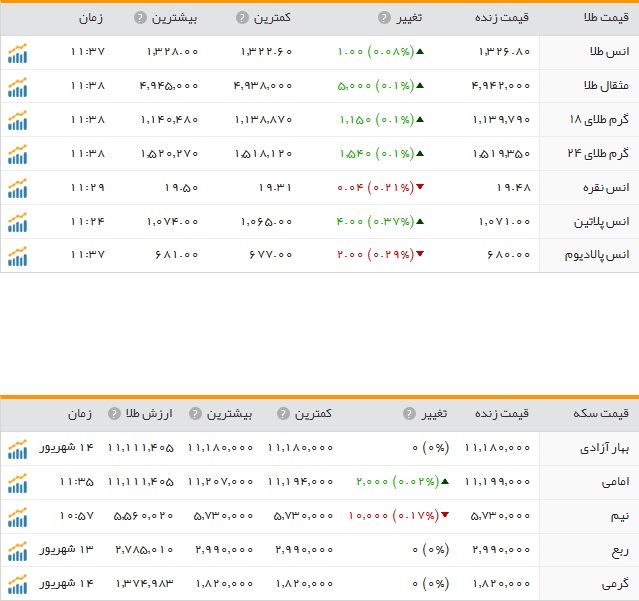Click help icon beside تغییر in coin table
The height and width of the screenshot is (601, 639).
[x=409, y=414]
